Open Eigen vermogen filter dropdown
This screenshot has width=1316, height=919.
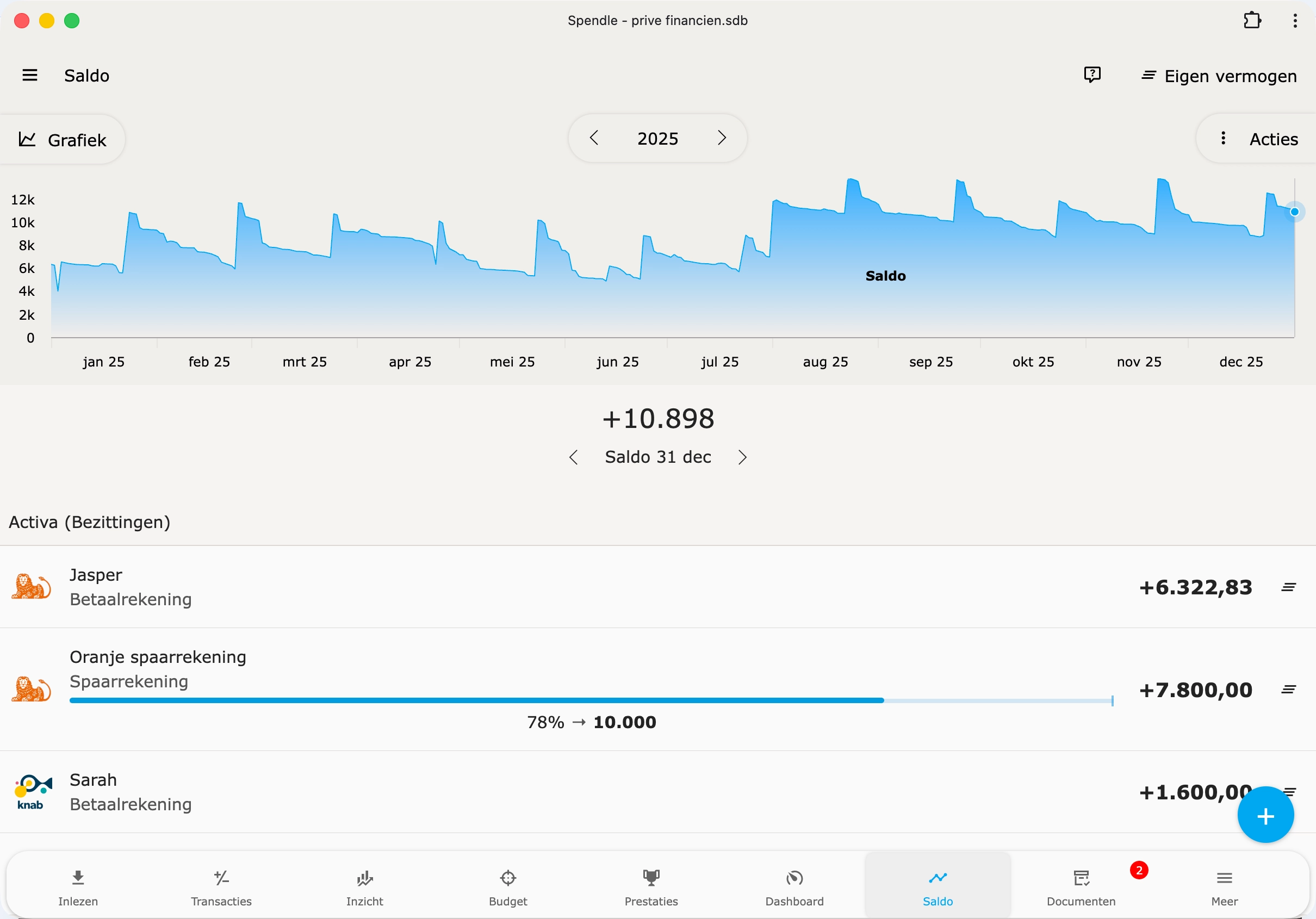(x=1219, y=76)
